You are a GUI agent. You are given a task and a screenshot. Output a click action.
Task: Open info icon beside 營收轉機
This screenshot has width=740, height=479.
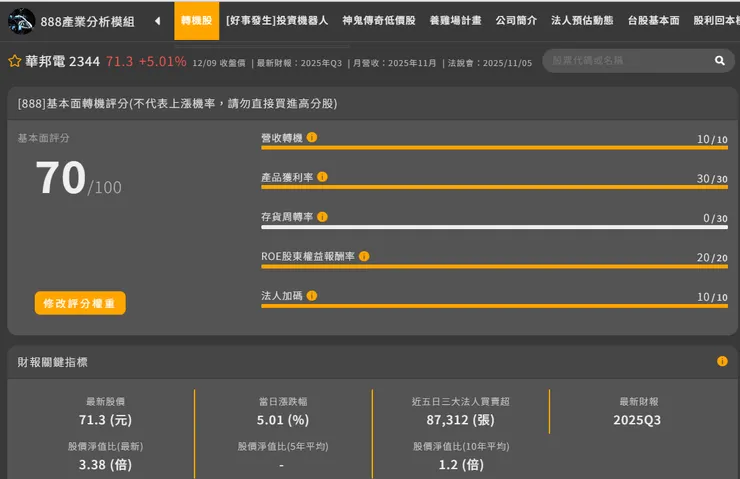(x=311, y=137)
